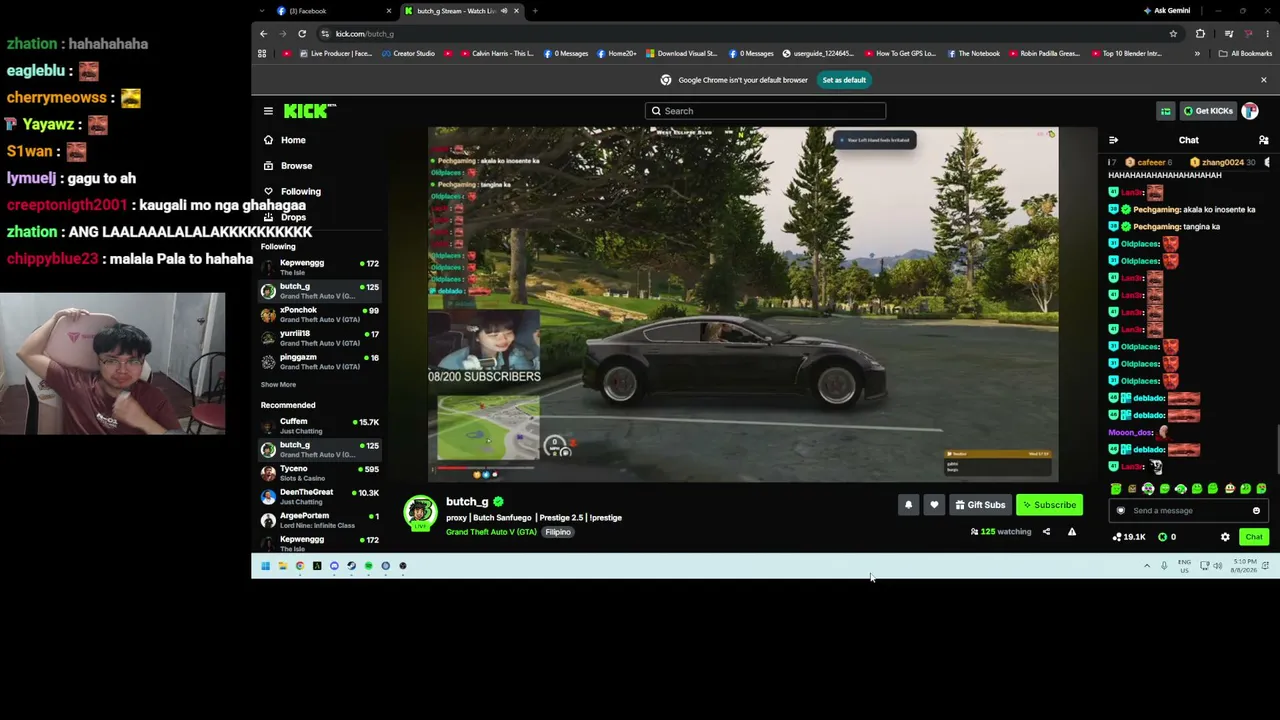Screen dimensions: 1280x720
Task: Open the green leaderboard icon beside Get KICKs
Action: coord(1165,111)
